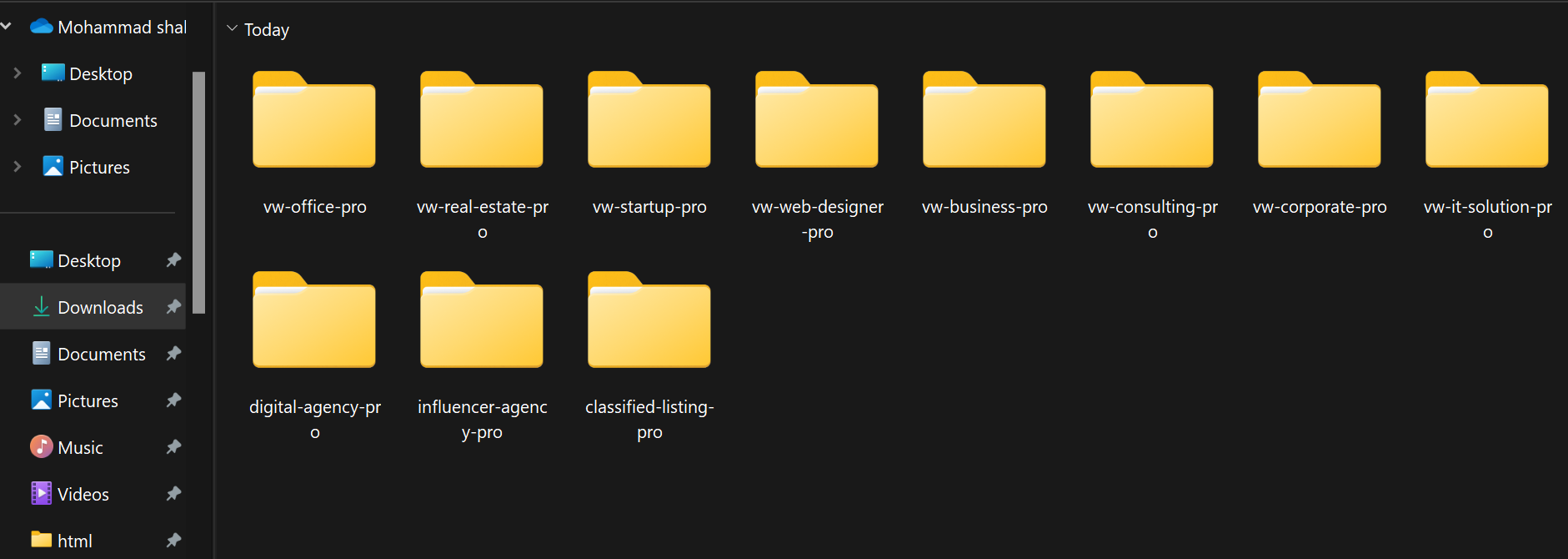Open the vw-startup-pro folder
The height and width of the screenshot is (559, 1568).
point(649,121)
